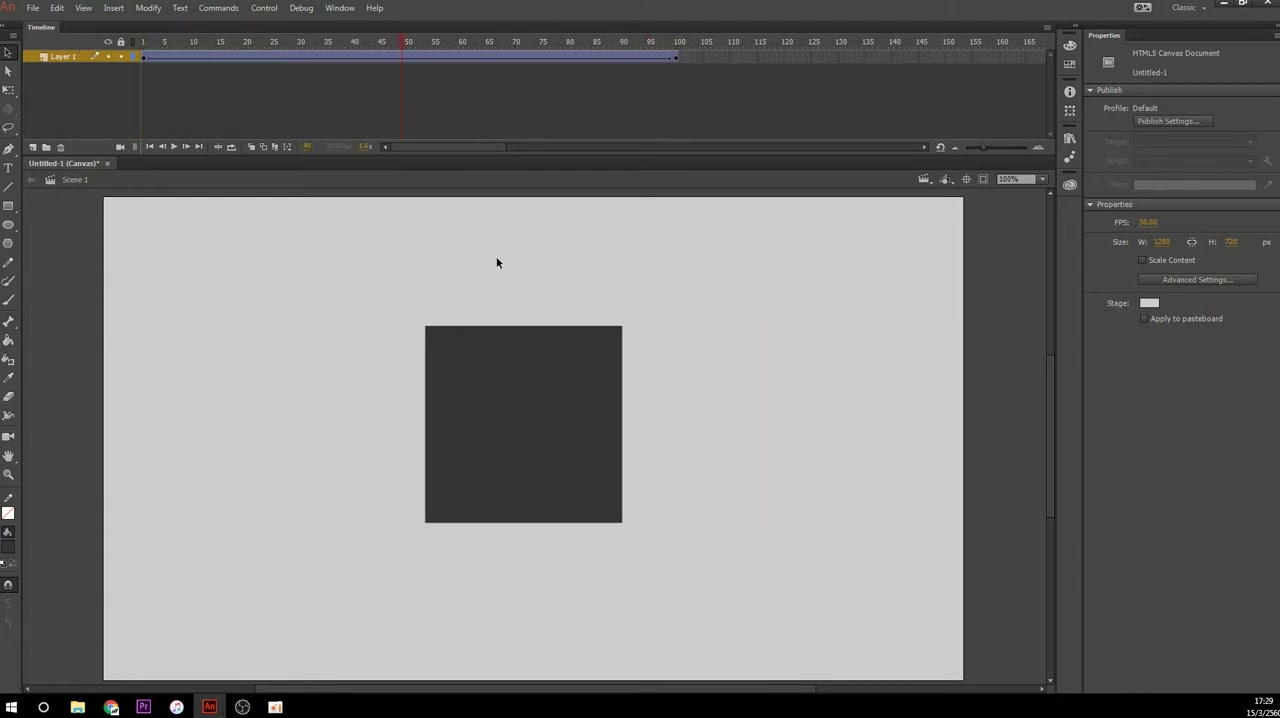Viewport: 1280px width, 718px height.
Task: Open the Edit Scene dropdown
Action: pyautogui.click(x=925, y=179)
